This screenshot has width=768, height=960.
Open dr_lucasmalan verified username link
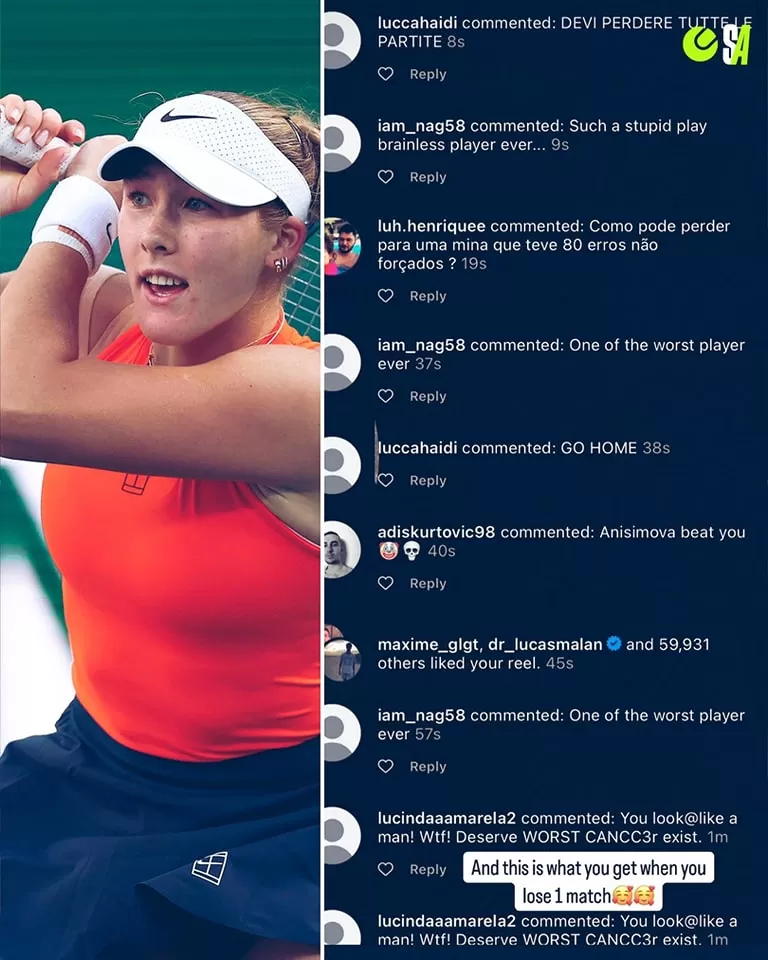545,645
